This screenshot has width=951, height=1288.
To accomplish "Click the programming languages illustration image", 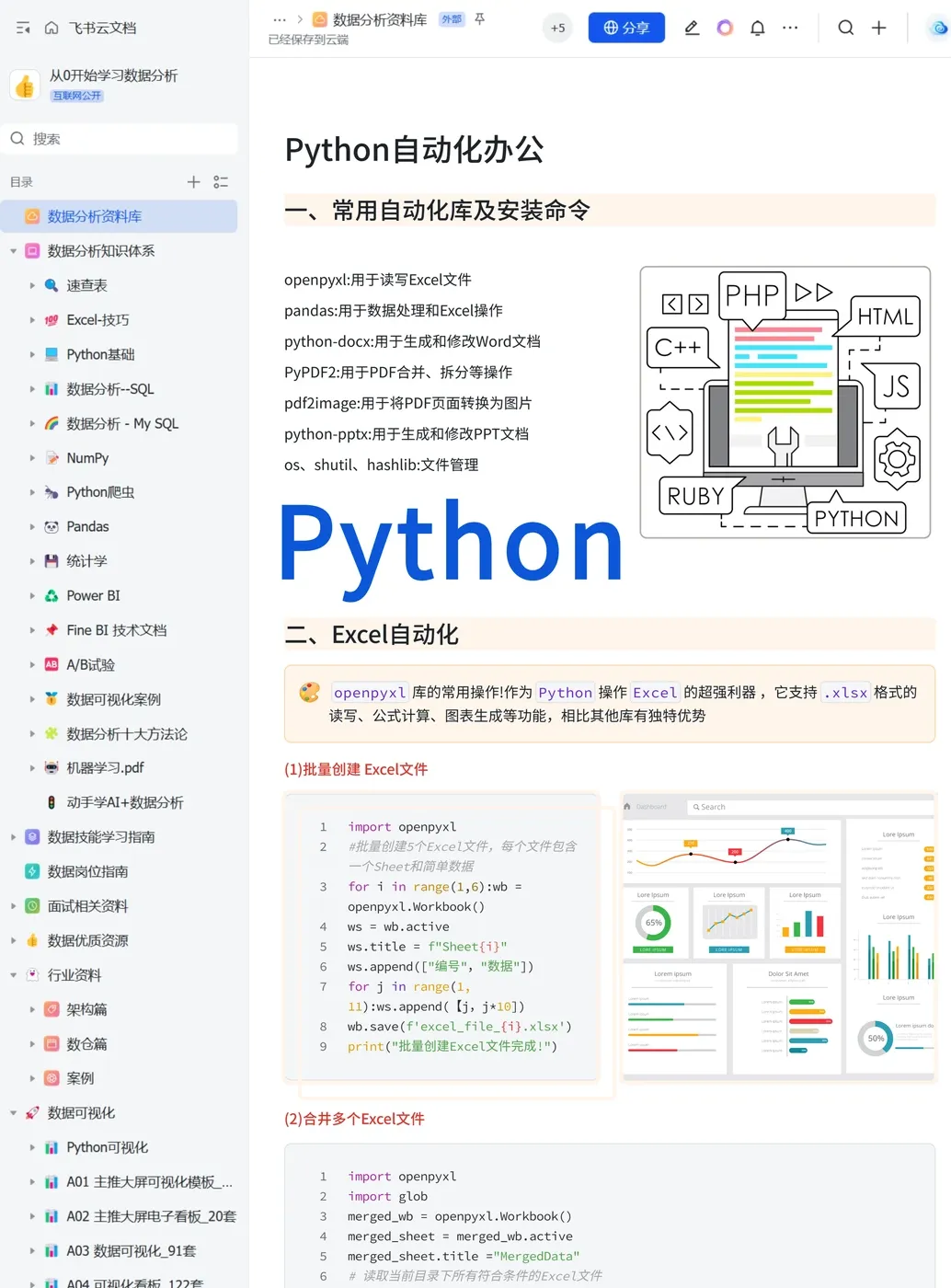I will point(785,402).
